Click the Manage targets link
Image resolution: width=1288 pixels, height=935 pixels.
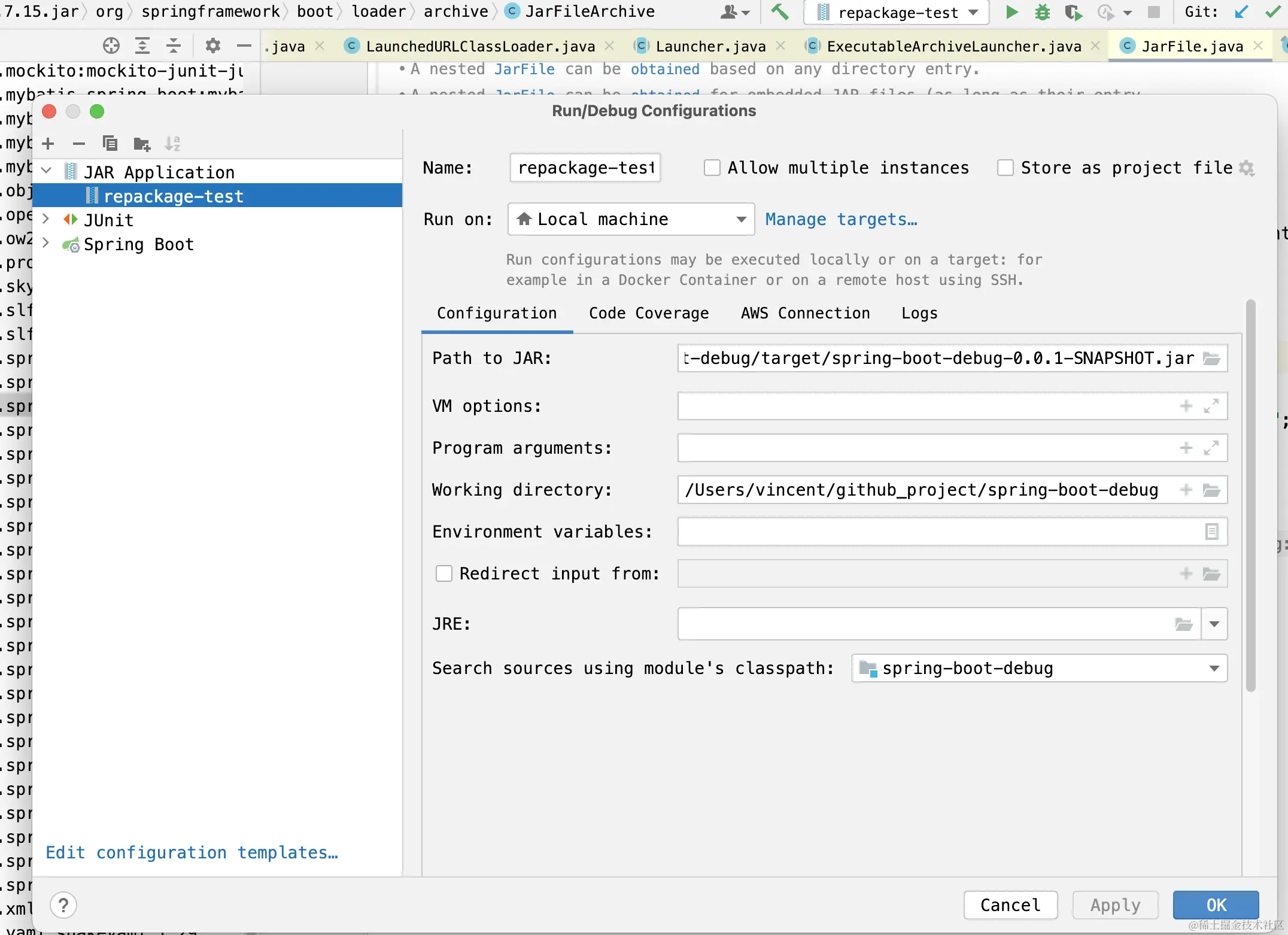click(841, 219)
